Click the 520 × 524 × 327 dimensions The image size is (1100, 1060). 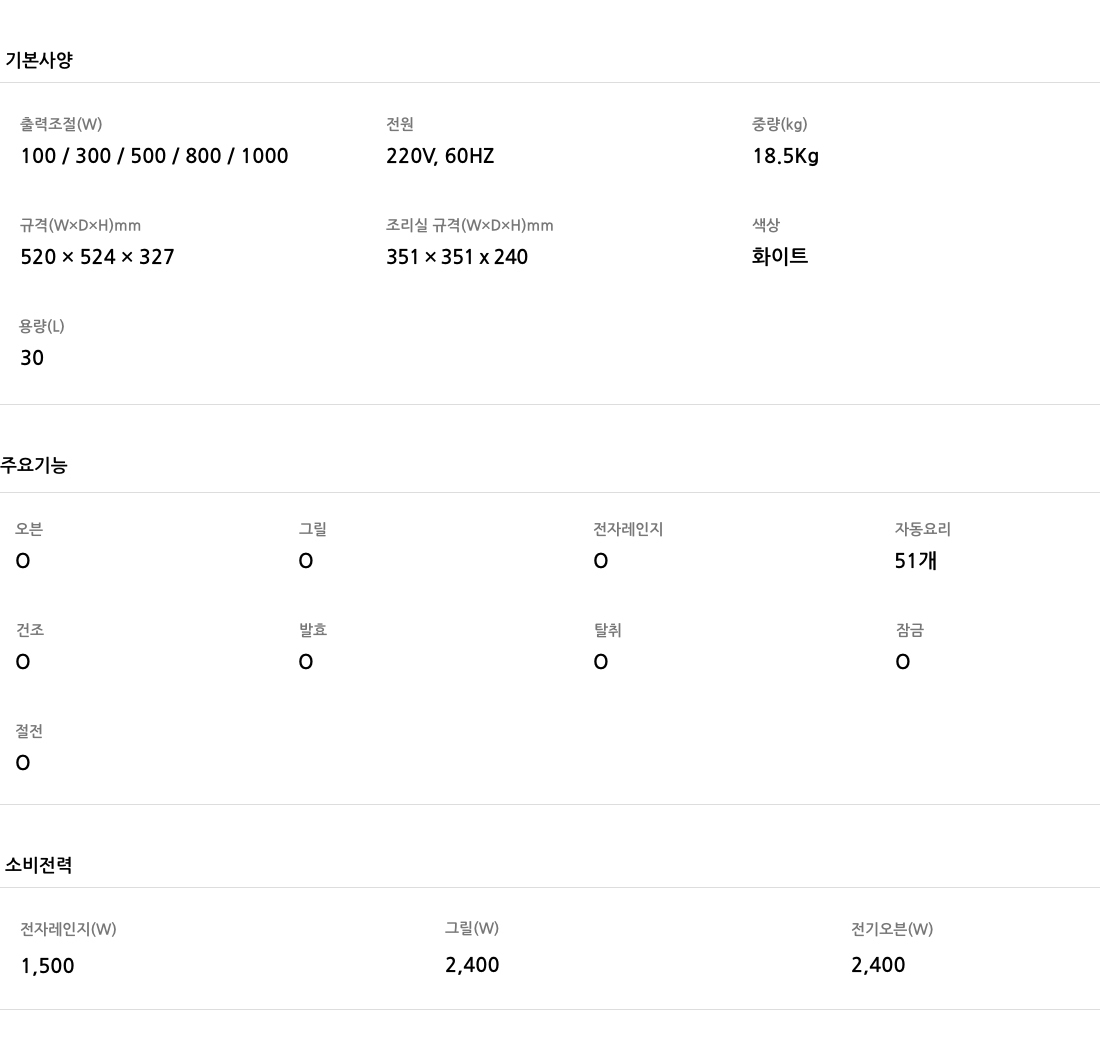(97, 257)
